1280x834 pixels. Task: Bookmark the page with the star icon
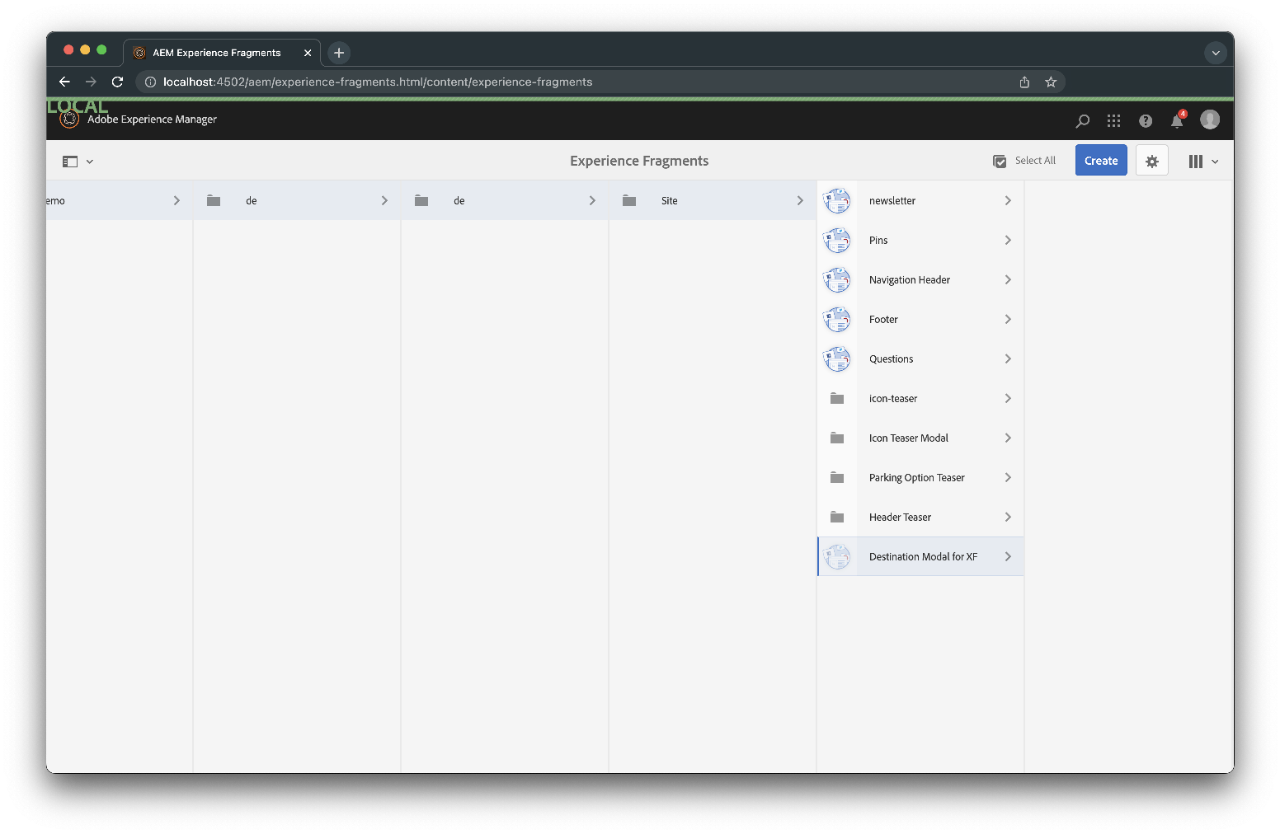tap(1051, 82)
